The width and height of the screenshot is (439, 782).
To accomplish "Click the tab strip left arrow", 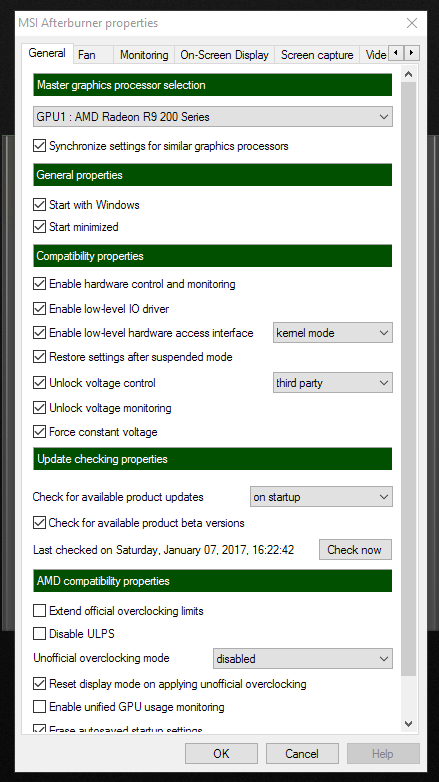I will (396, 53).
